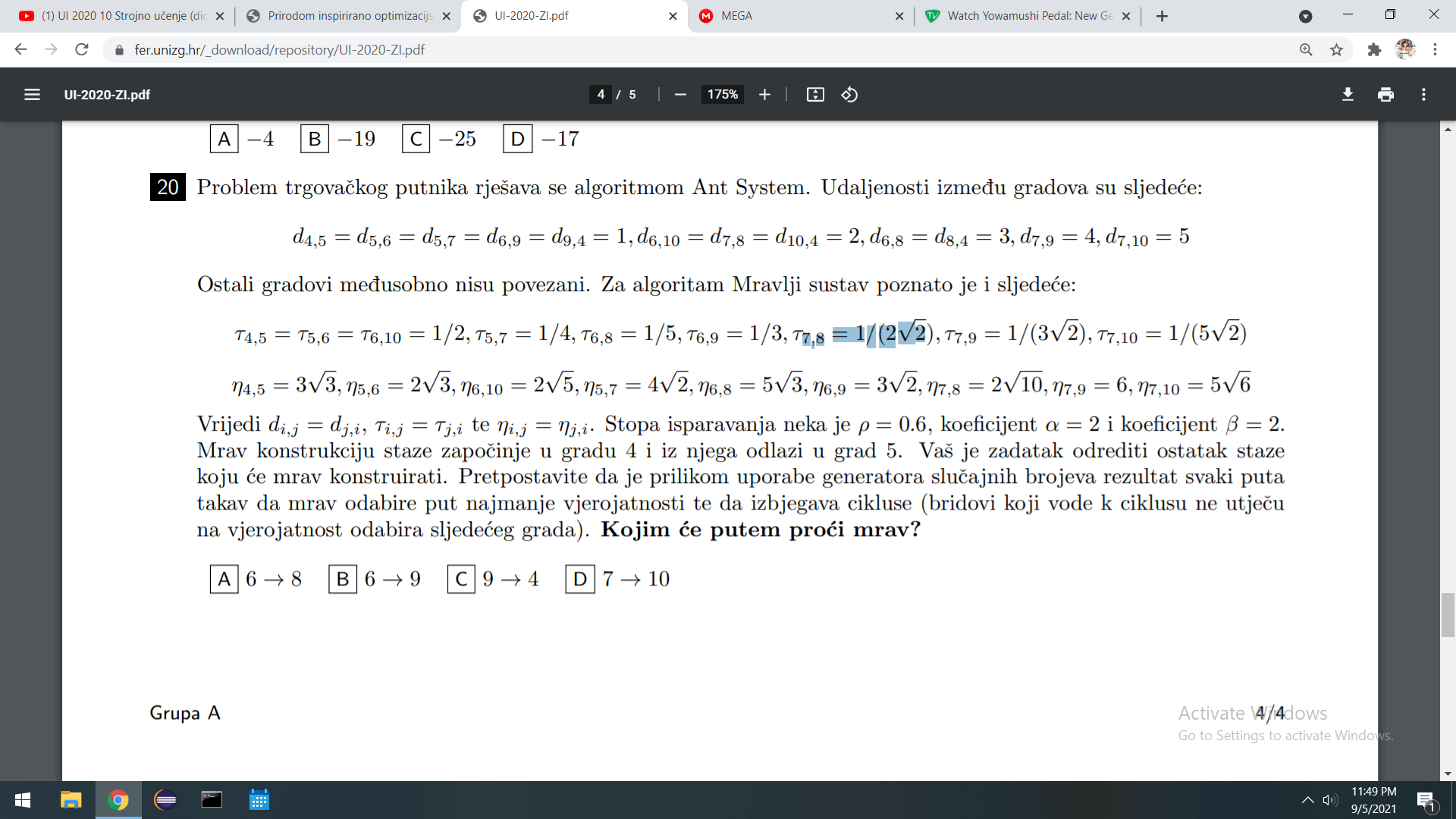Switch to the UI 2020 10 Strojno učenje tab
Viewport: 1456px width, 819px height.
tap(121, 16)
